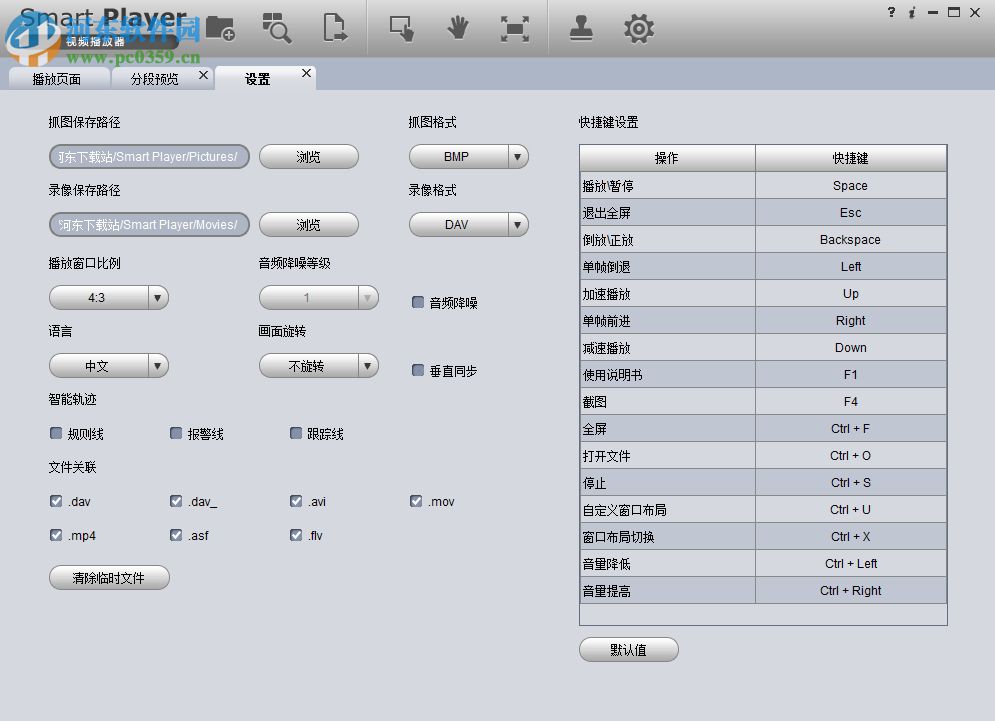The width and height of the screenshot is (995, 721).
Task: Toggle the fullscreen icon in toolbar
Action: point(514,29)
